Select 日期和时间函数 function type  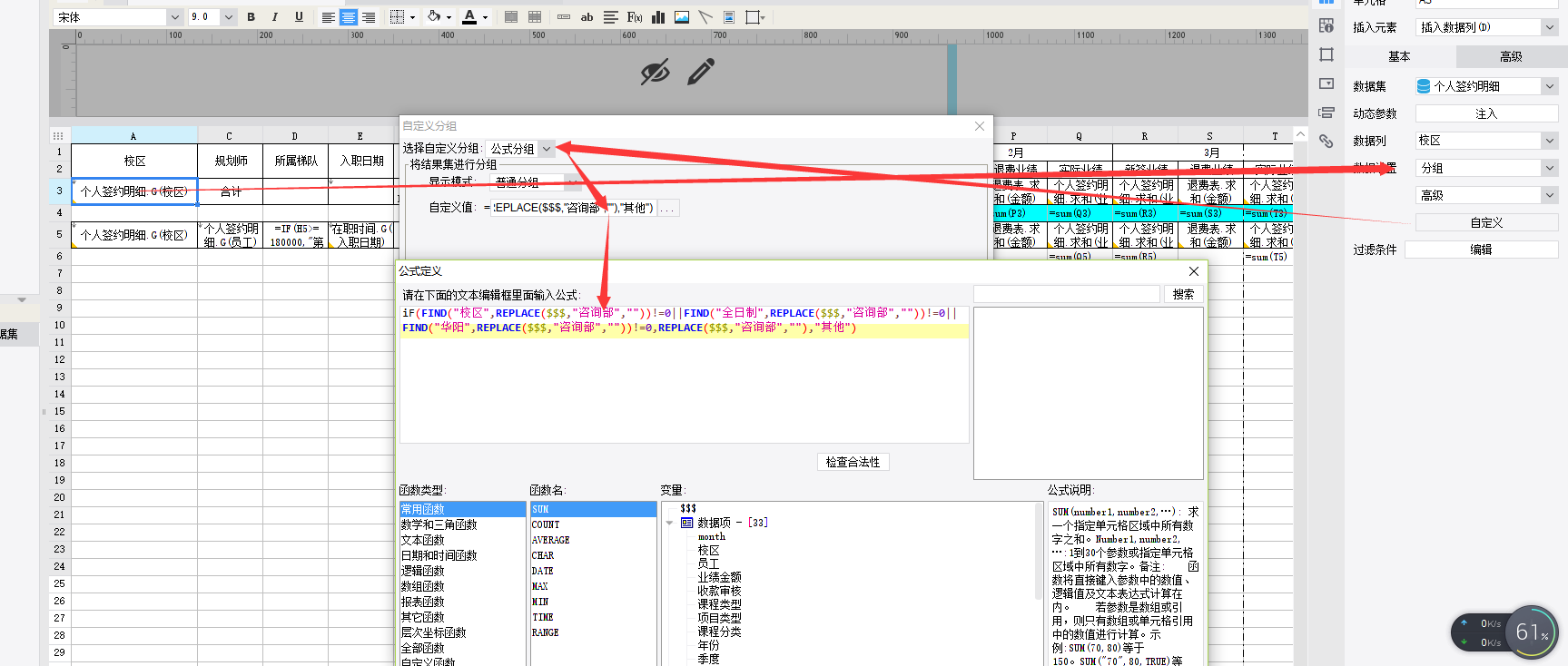(x=462, y=555)
